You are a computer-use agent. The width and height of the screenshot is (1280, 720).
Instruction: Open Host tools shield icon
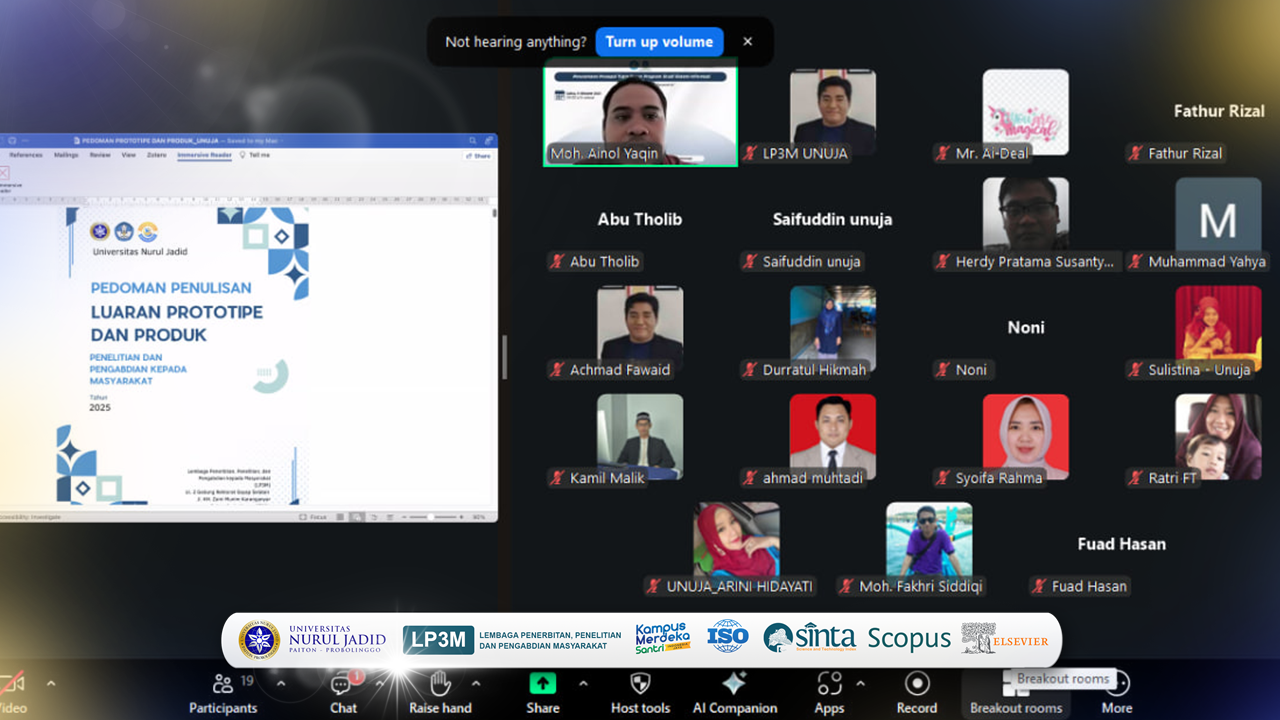click(640, 684)
